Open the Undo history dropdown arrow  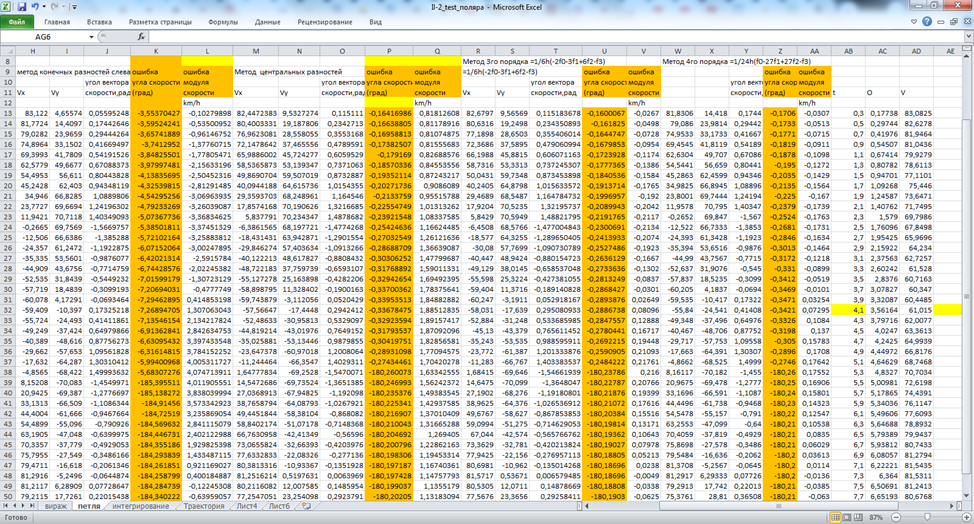46,6
